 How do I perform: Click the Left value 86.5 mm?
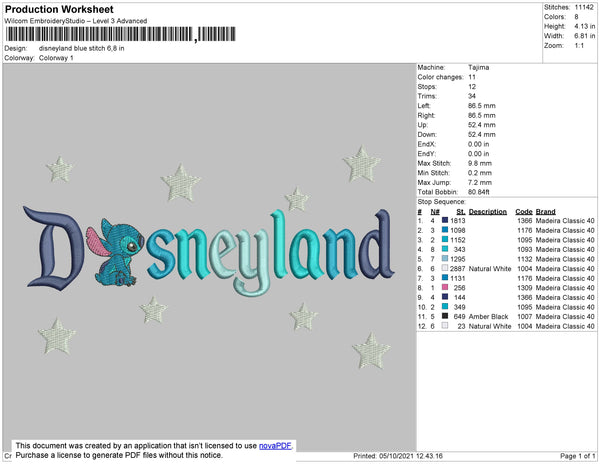coord(481,106)
